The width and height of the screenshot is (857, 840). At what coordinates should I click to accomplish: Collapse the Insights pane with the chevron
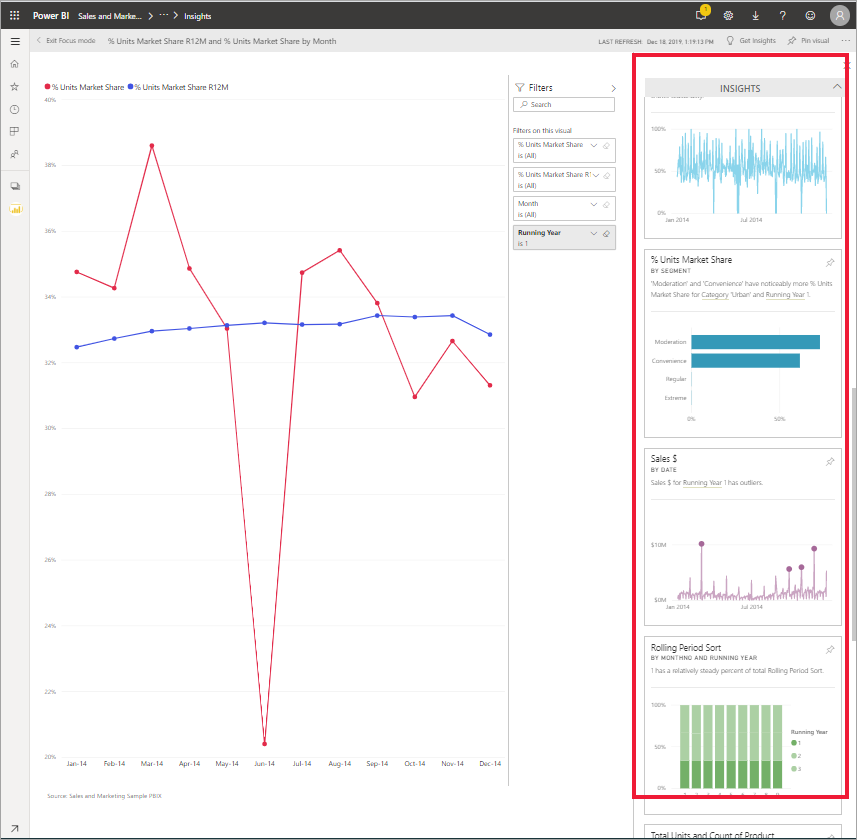tap(836, 86)
